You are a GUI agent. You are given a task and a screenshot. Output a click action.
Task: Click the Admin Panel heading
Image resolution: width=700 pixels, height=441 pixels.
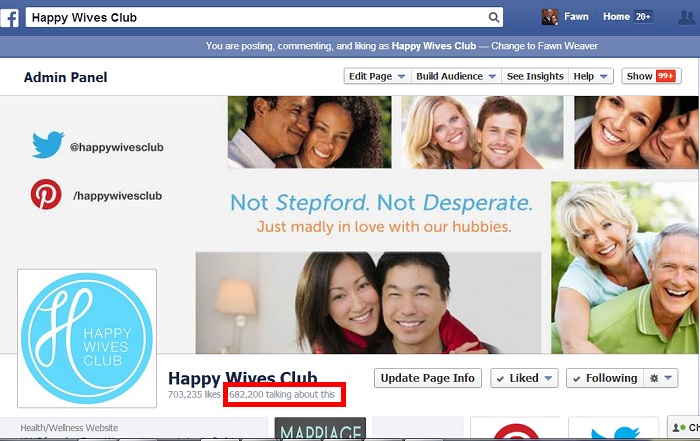pos(66,77)
